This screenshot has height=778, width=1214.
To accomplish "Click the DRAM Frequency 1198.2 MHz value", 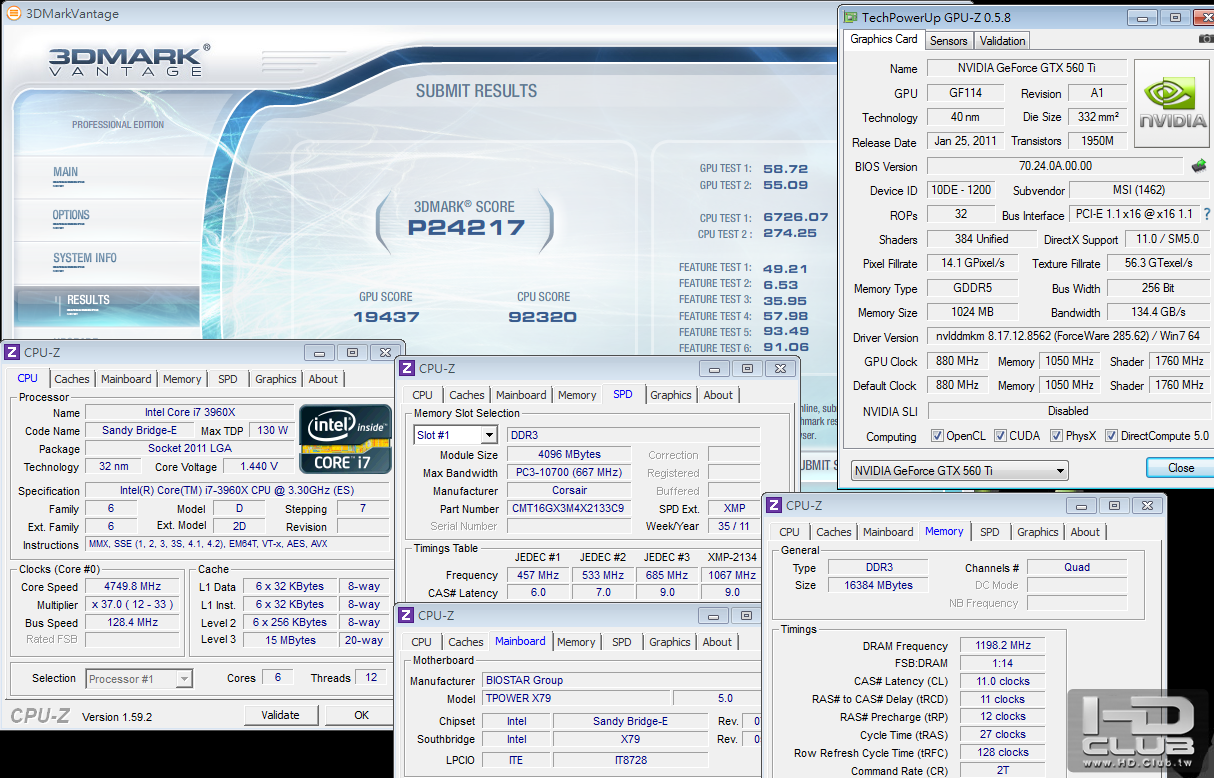I will tap(1003, 646).
